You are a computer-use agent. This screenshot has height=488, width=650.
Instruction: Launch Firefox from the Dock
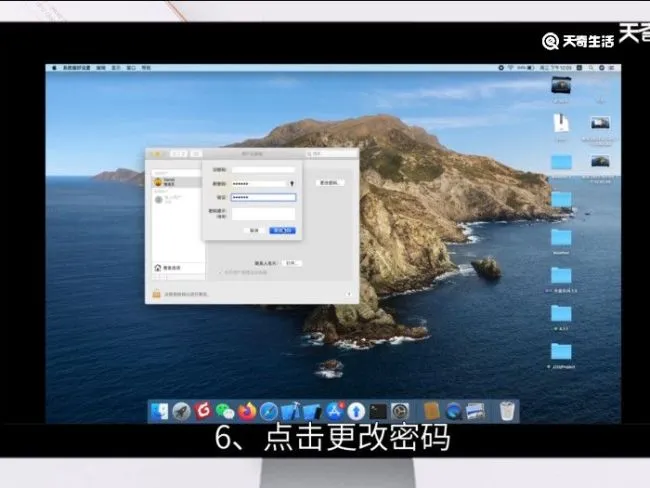coord(247,411)
